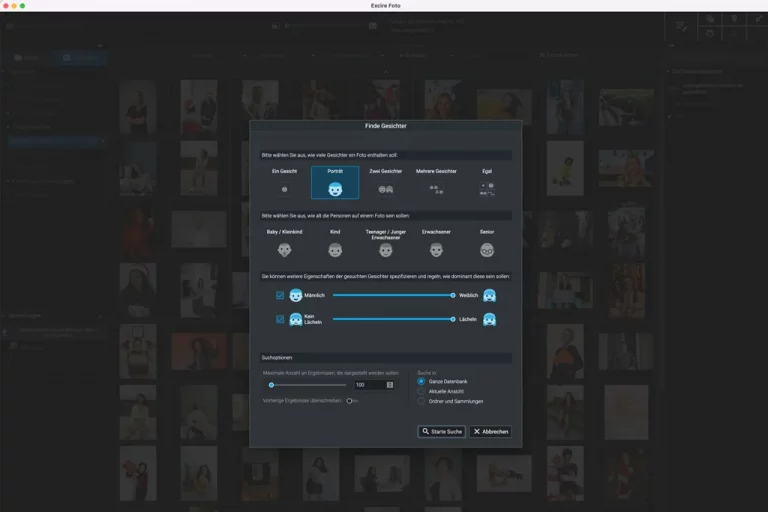Uncheck the Männlich/Weiblich gender checkbox
This screenshot has width=768, height=512.
(x=280, y=295)
